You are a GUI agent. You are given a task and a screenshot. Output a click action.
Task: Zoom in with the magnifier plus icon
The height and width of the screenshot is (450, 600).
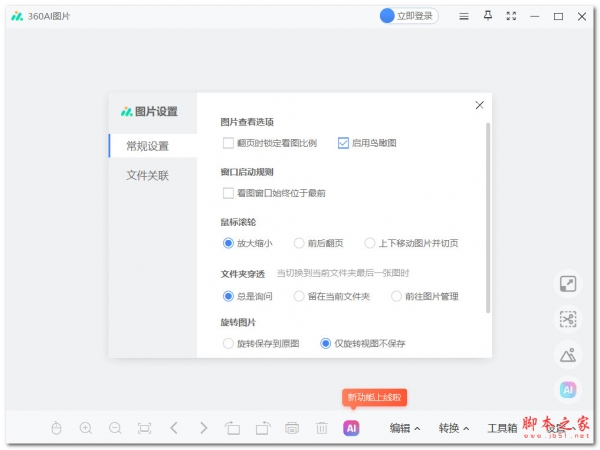(x=86, y=428)
